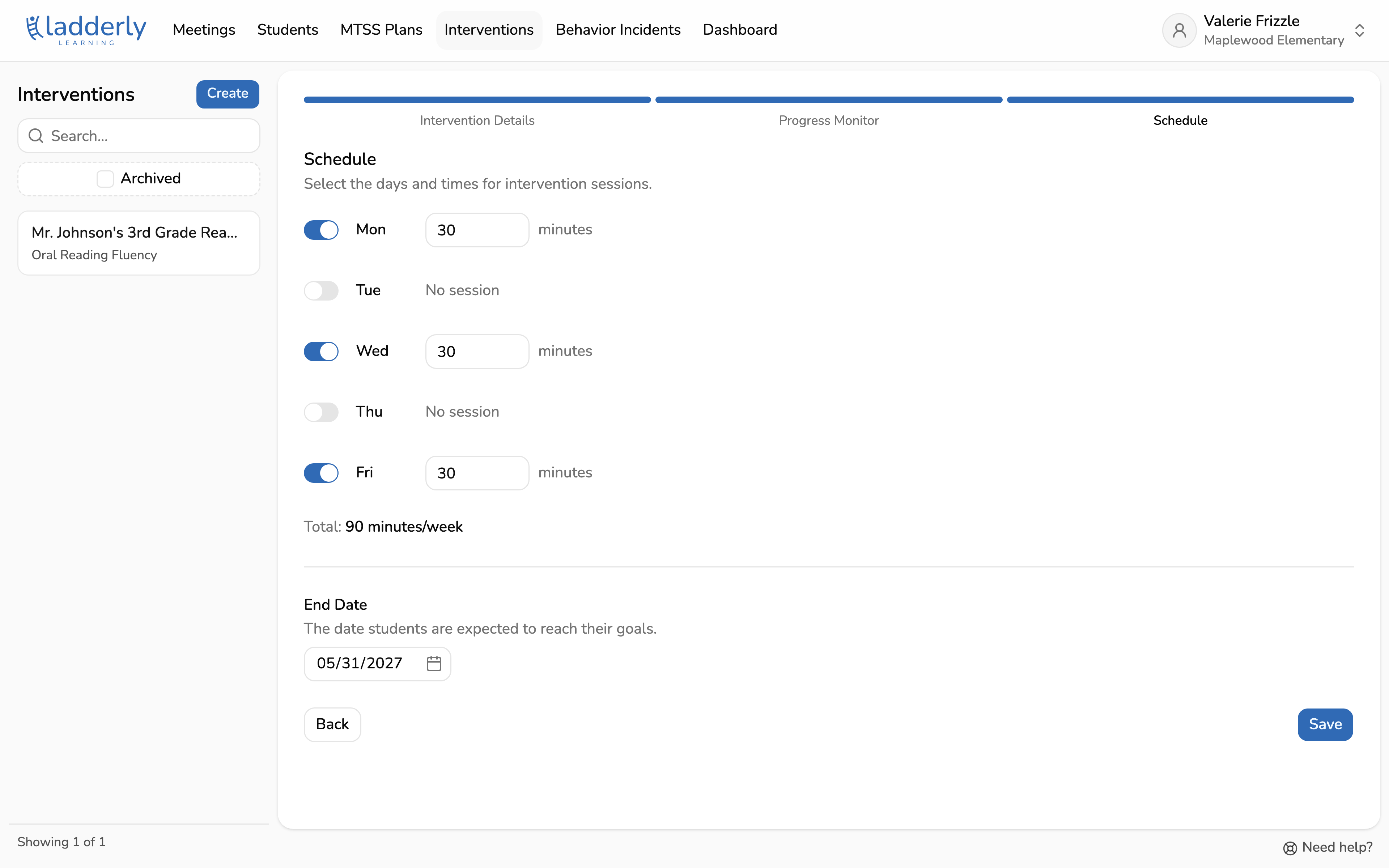The height and width of the screenshot is (868, 1389).
Task: Expand the account switcher chevrons
Action: (1359, 30)
